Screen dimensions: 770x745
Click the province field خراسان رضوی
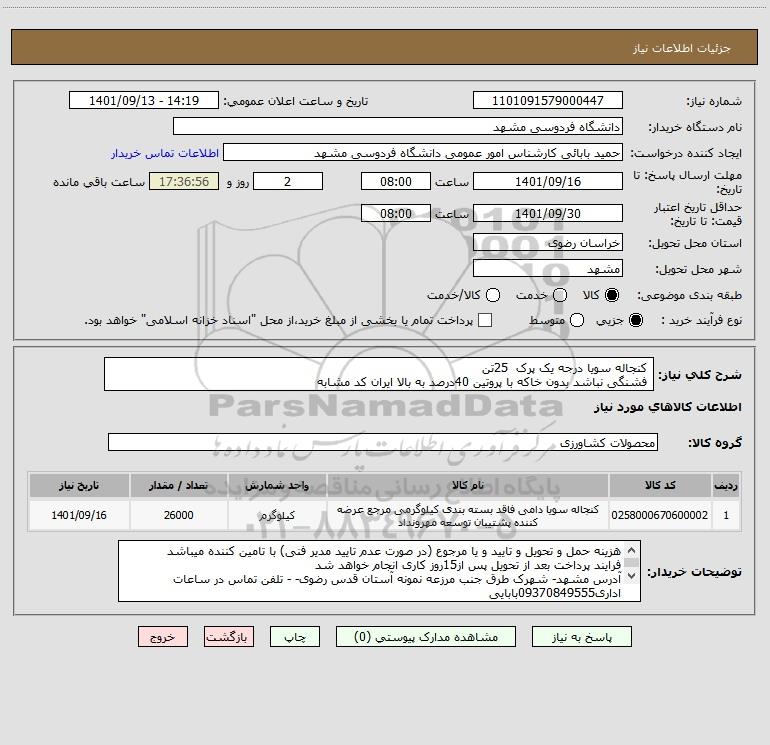click(x=548, y=243)
